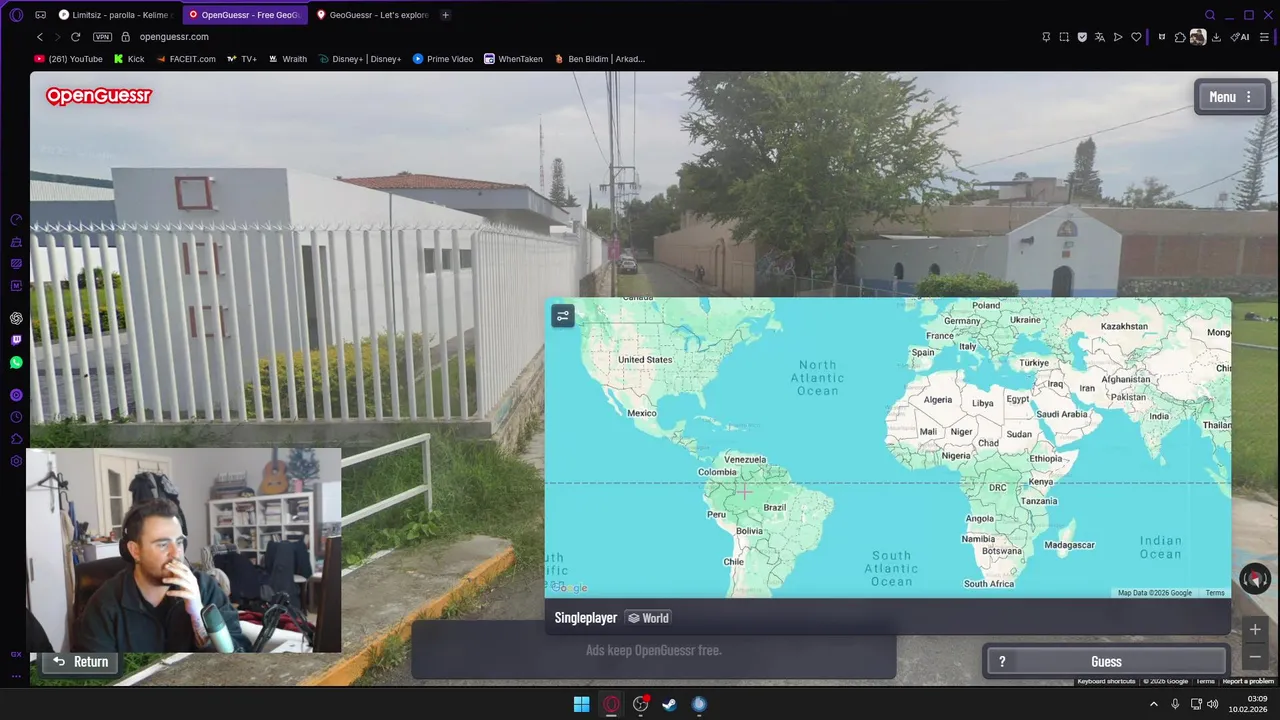Open Steam from the taskbar
Viewport: 1280px width, 720px height.
point(670,704)
